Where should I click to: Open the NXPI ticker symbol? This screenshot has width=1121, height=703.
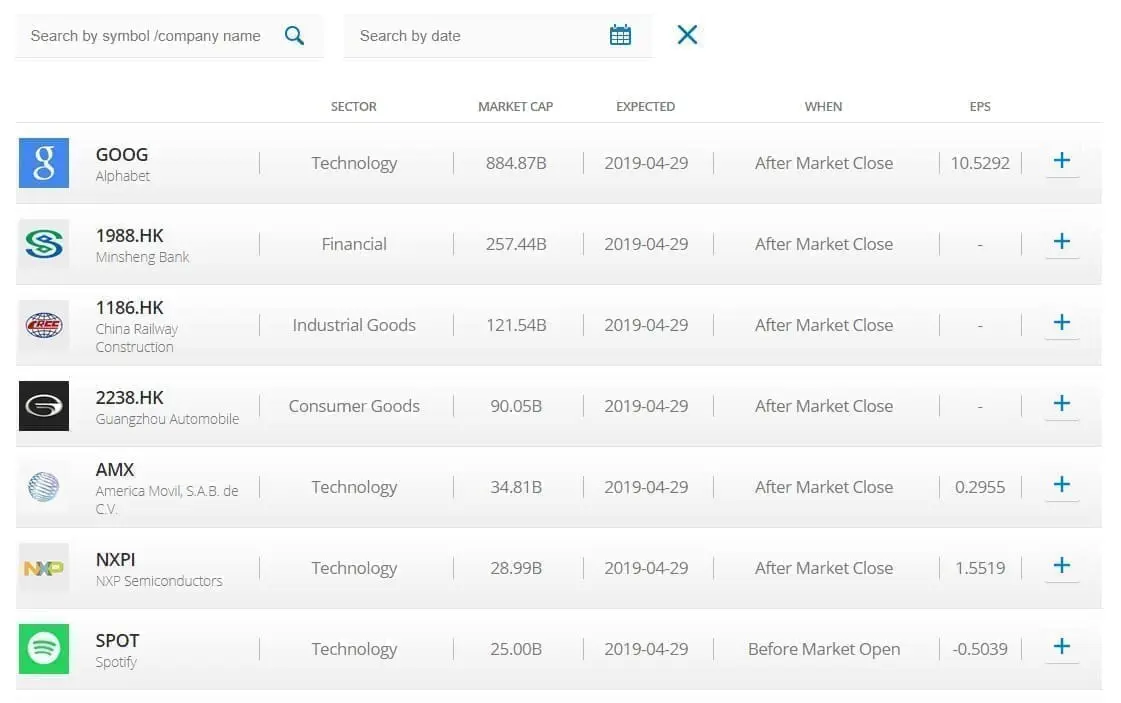pos(115,559)
